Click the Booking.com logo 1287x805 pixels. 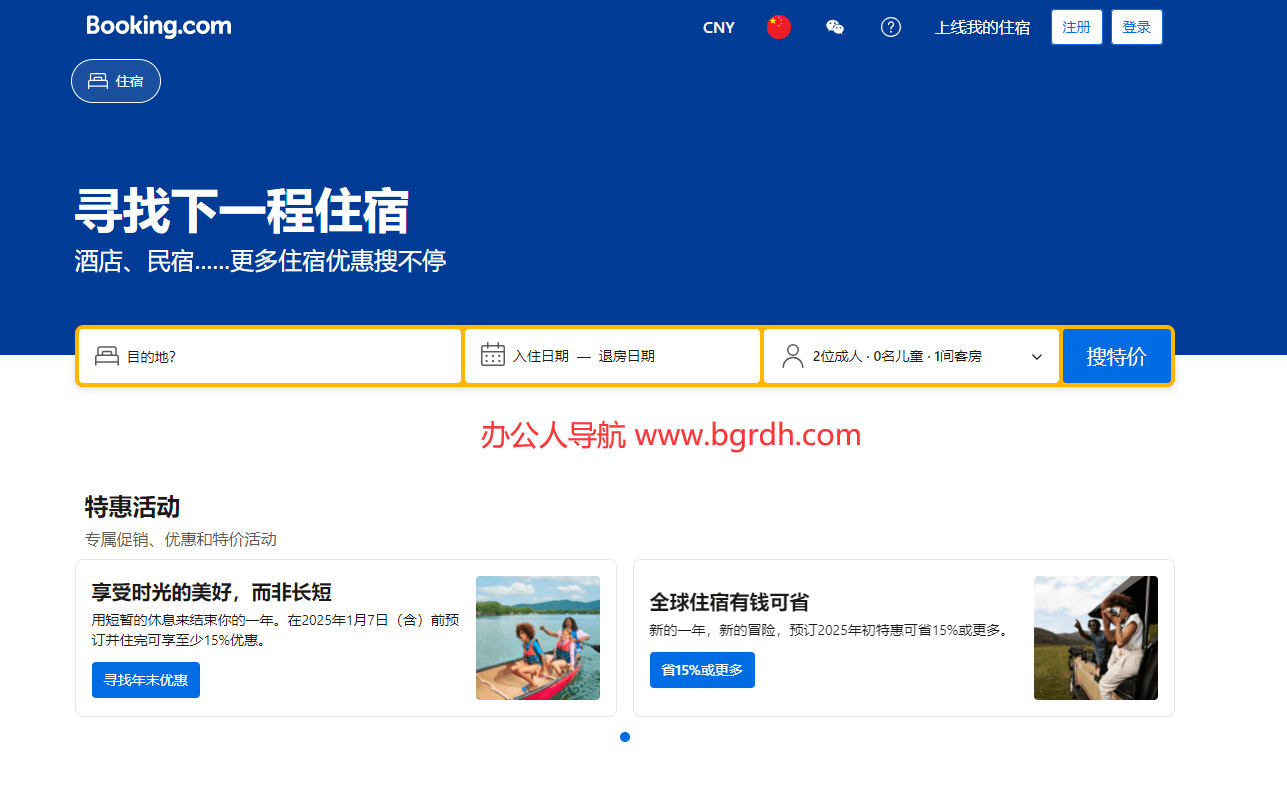coord(158,27)
